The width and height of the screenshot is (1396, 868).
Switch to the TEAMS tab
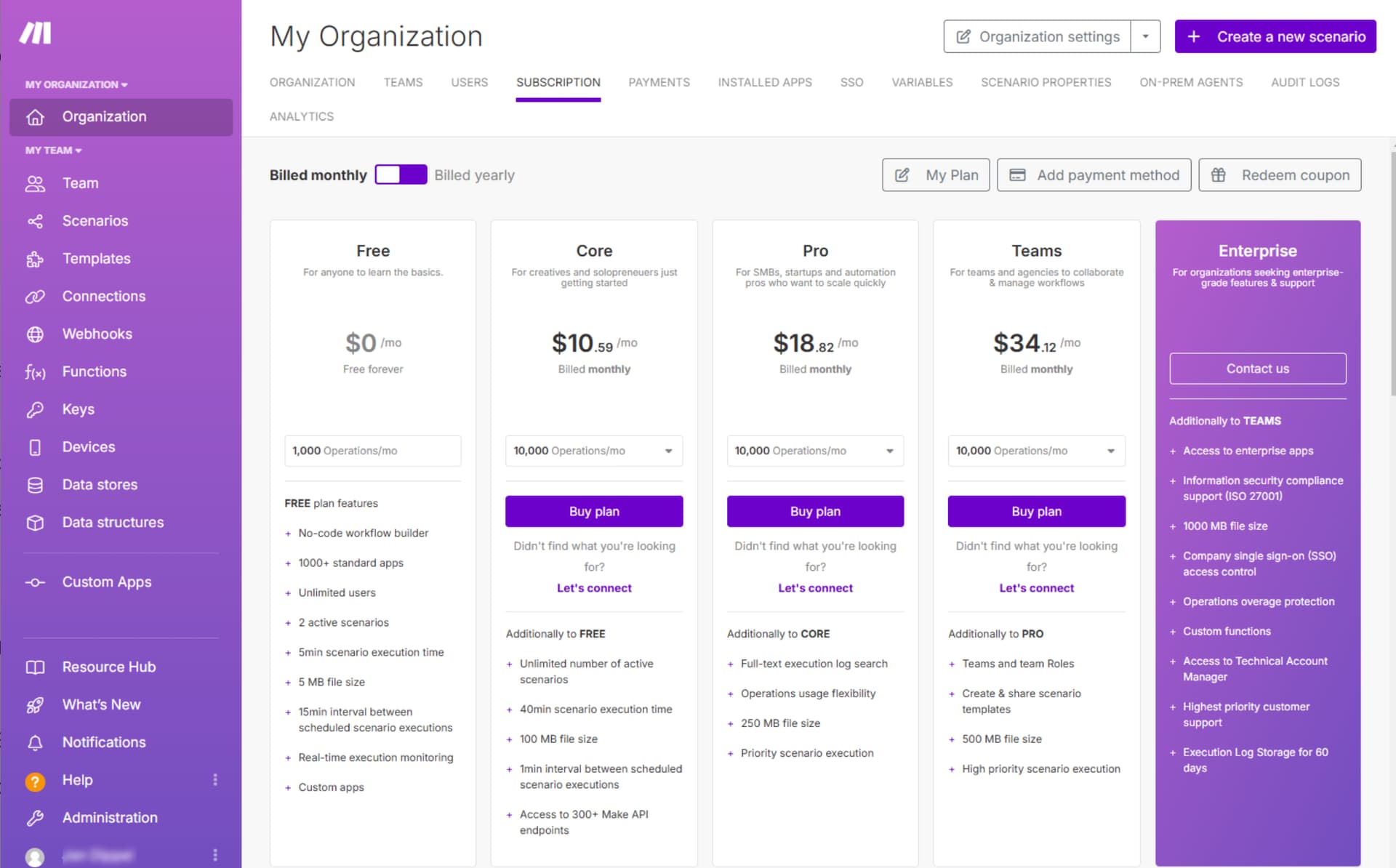[404, 82]
